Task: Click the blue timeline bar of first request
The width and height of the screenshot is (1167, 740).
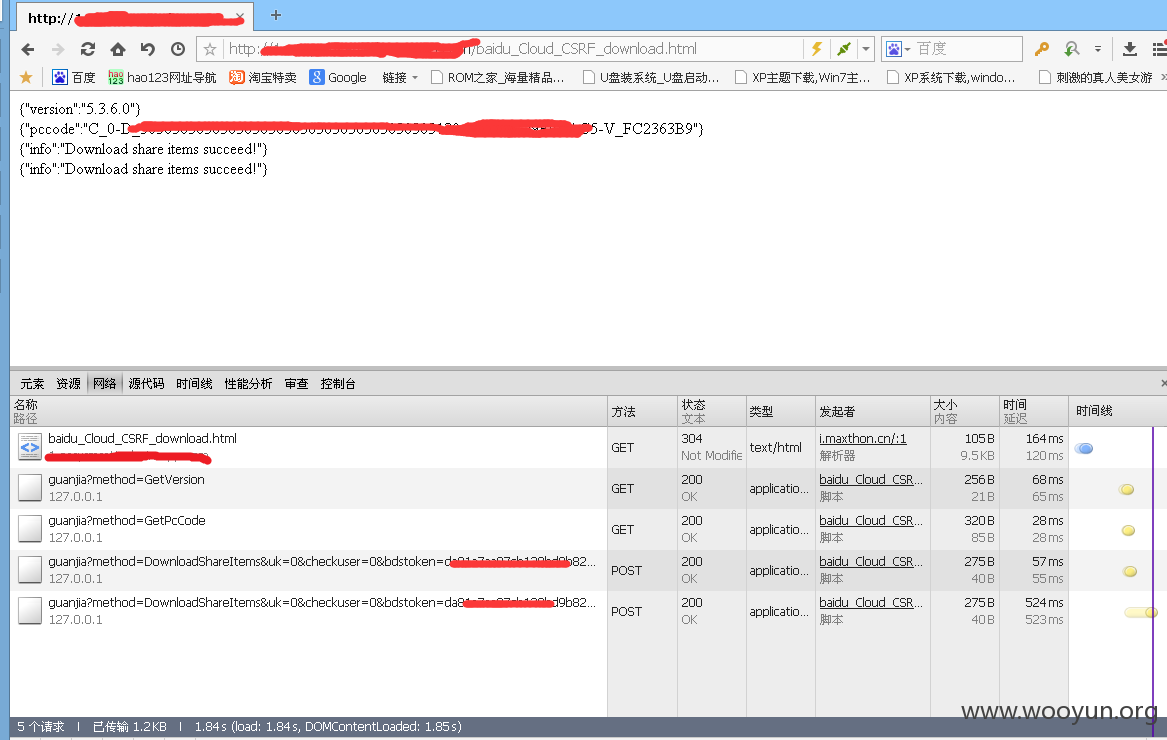Action: [x=1084, y=448]
